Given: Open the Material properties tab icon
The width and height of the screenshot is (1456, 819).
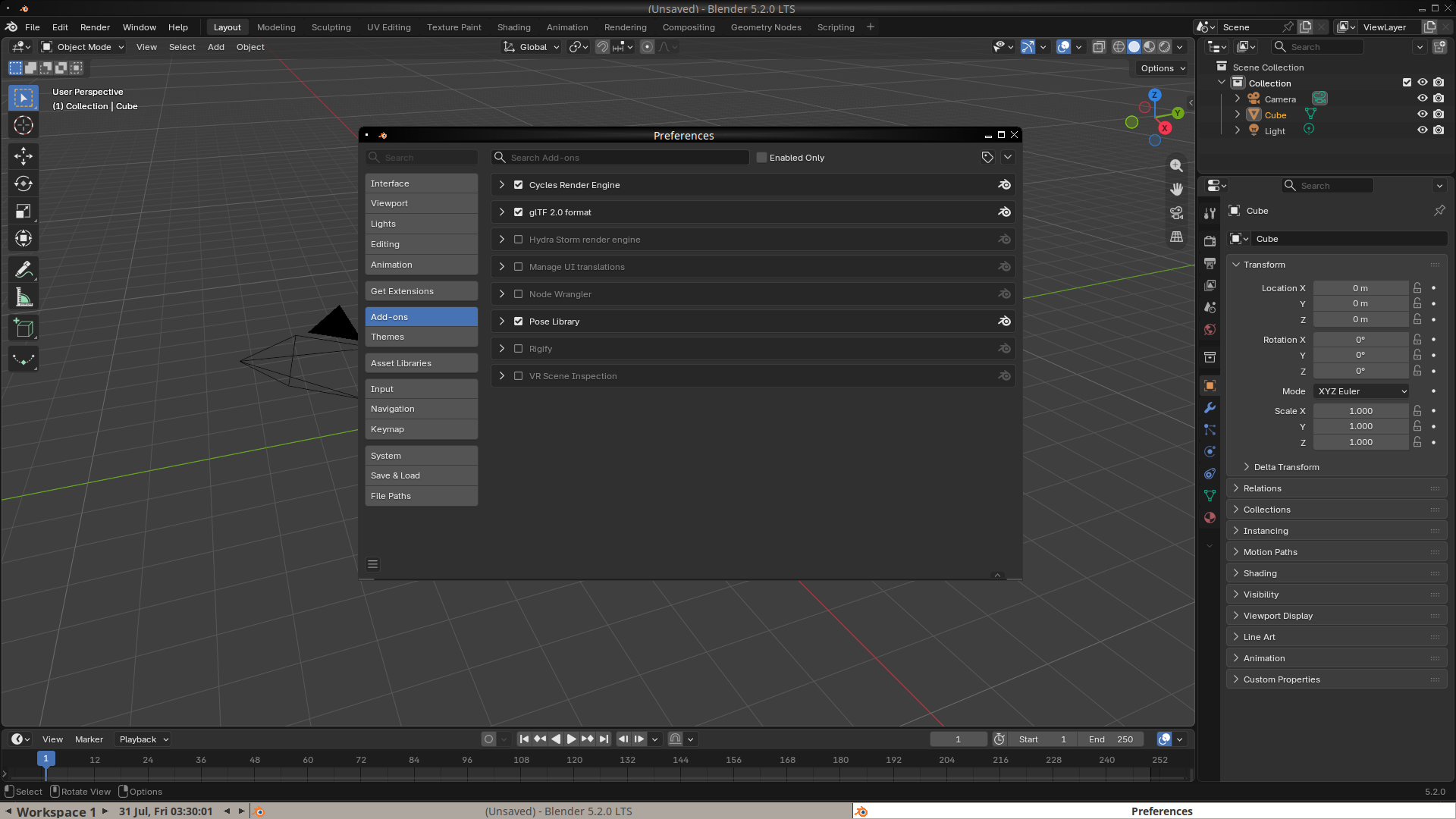Looking at the screenshot, I should point(1210,518).
